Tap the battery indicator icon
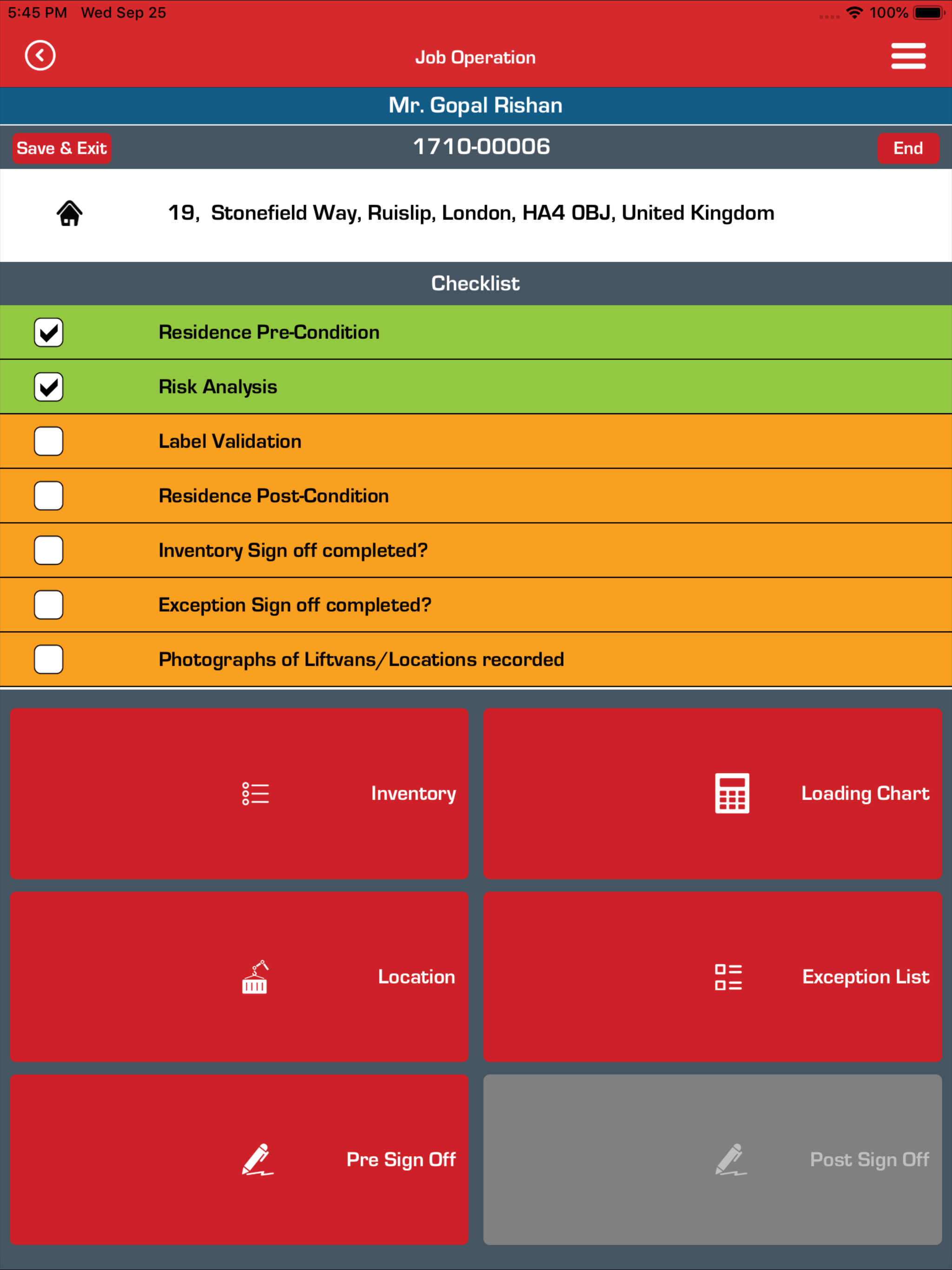The height and width of the screenshot is (1270, 952). tap(930, 13)
